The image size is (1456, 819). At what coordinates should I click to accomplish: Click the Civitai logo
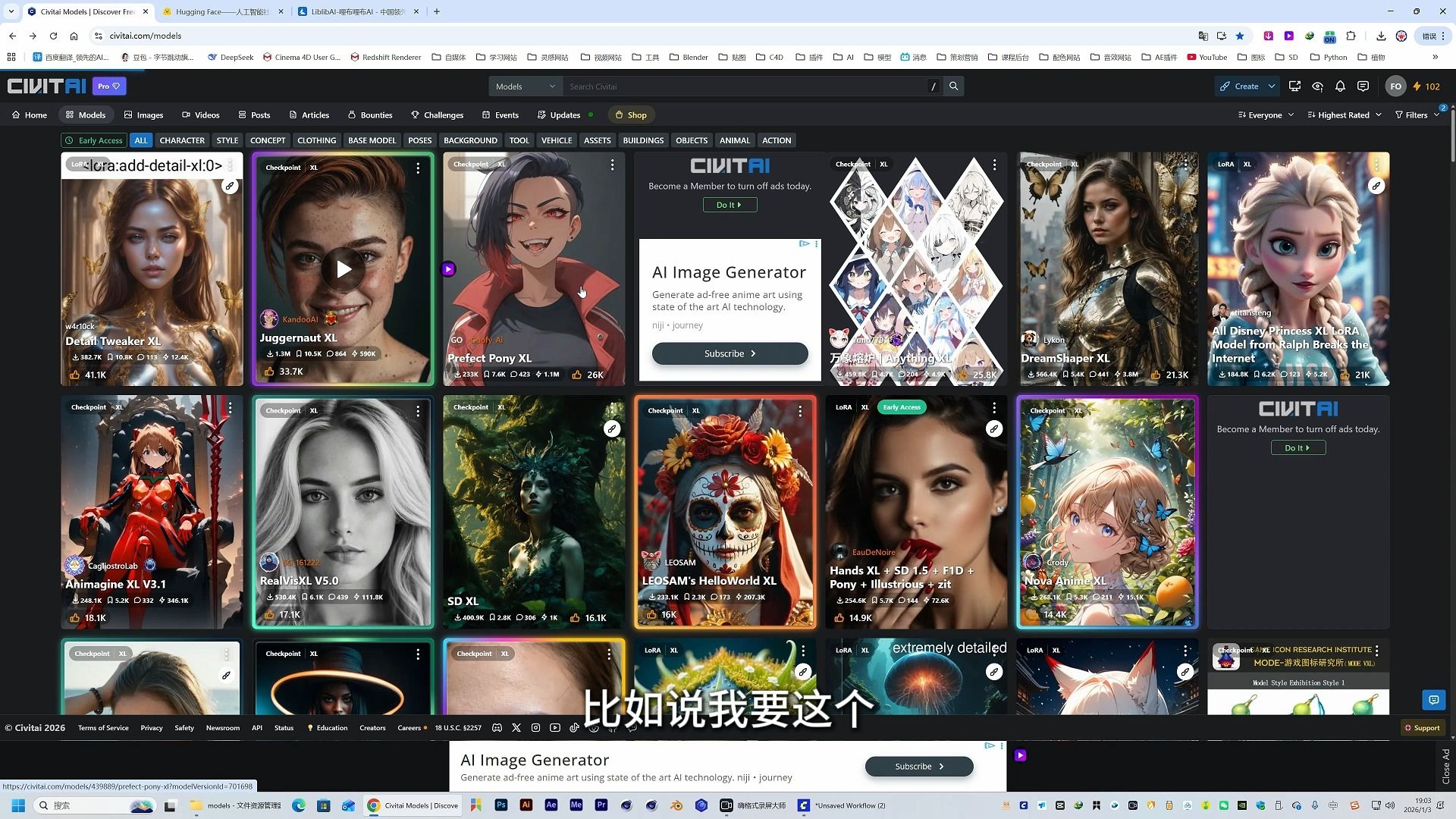(47, 86)
